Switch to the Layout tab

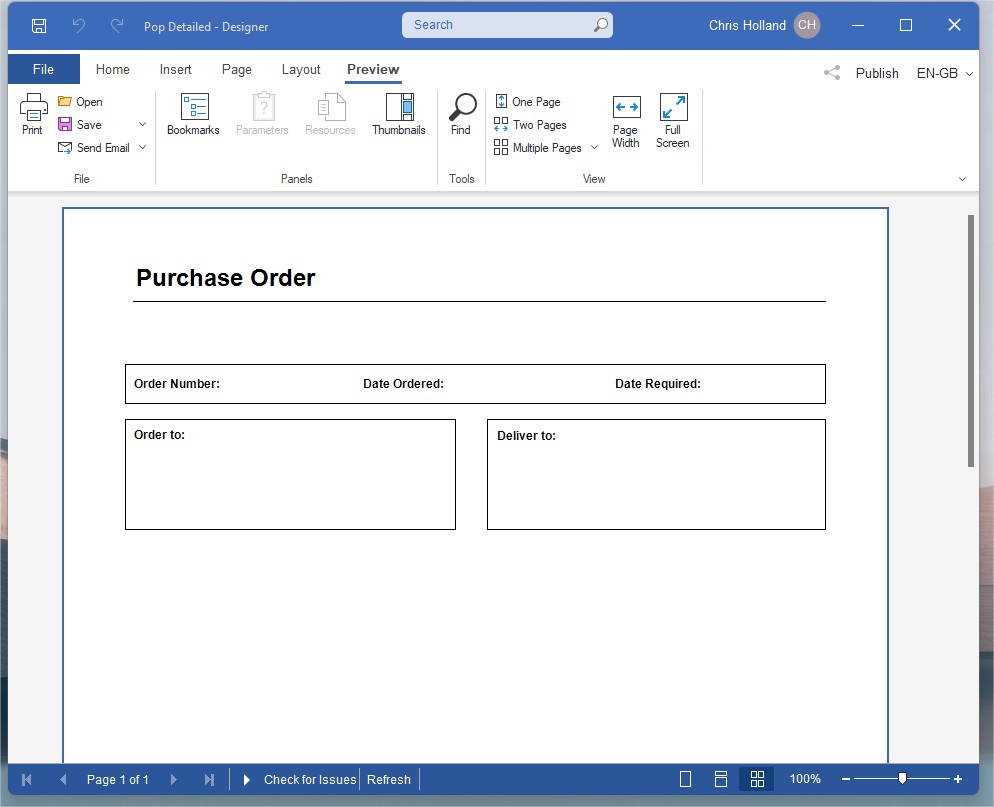pos(301,69)
